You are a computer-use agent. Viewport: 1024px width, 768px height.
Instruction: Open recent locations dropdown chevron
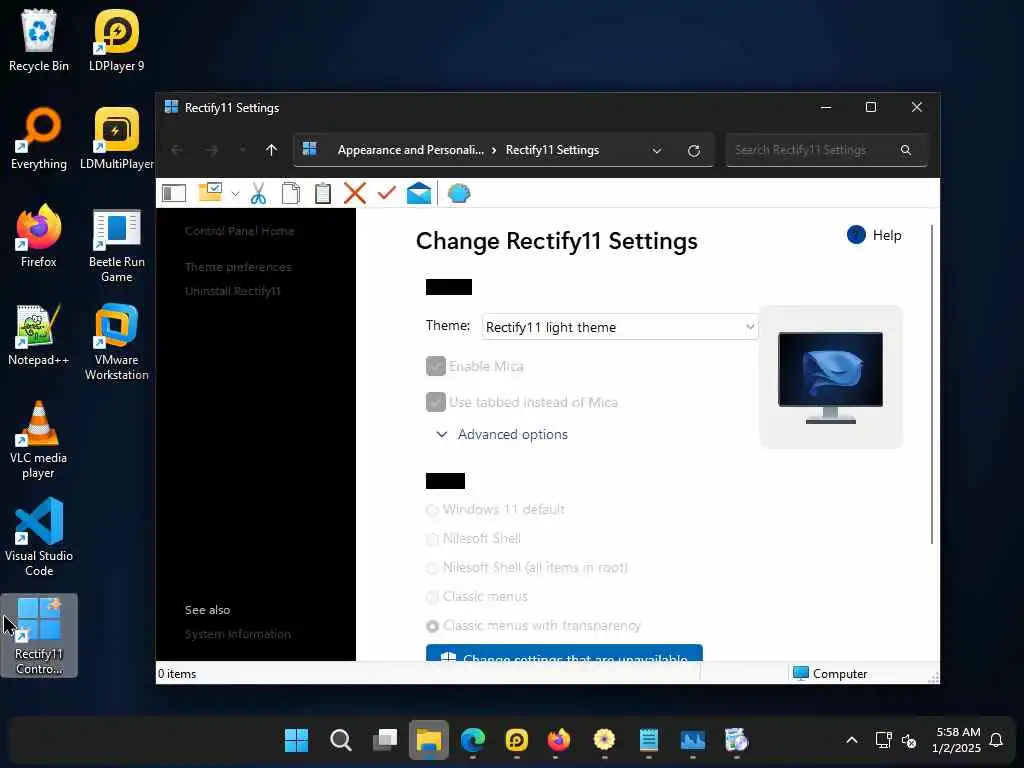pyautogui.click(x=242, y=150)
